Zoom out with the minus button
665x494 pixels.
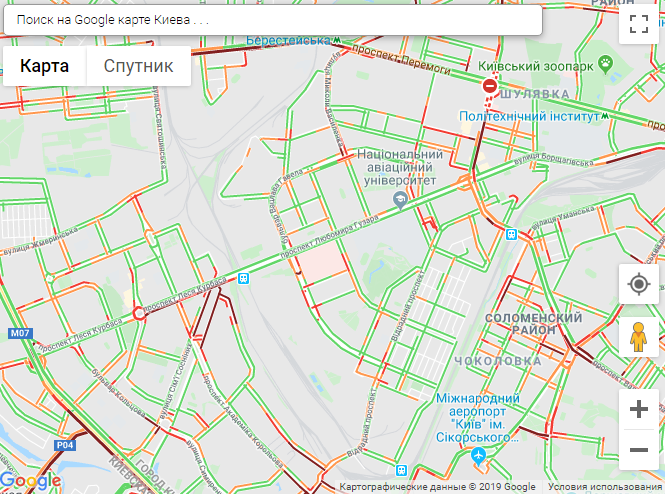pyautogui.click(x=639, y=449)
